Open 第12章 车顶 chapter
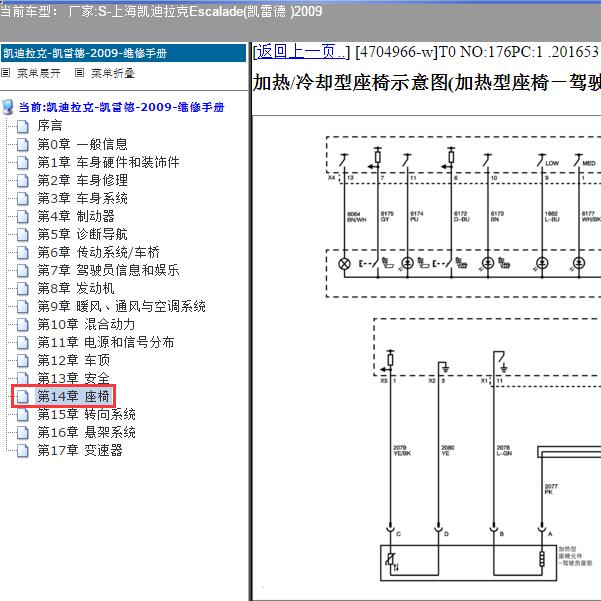Viewport: 601px width, 601px height. 74,361
